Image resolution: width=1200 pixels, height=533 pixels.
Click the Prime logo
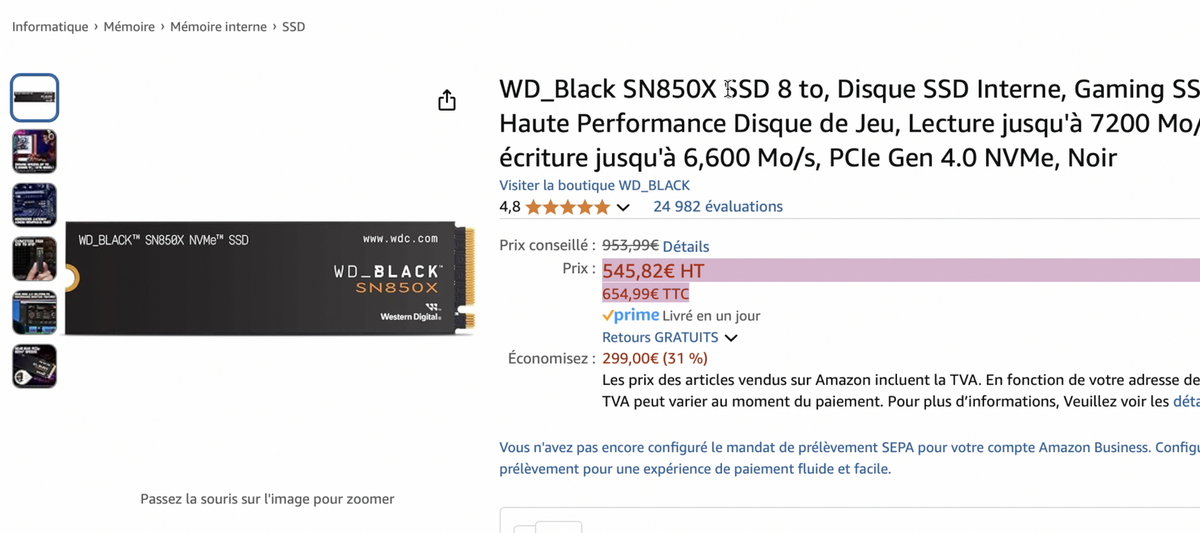coord(631,315)
